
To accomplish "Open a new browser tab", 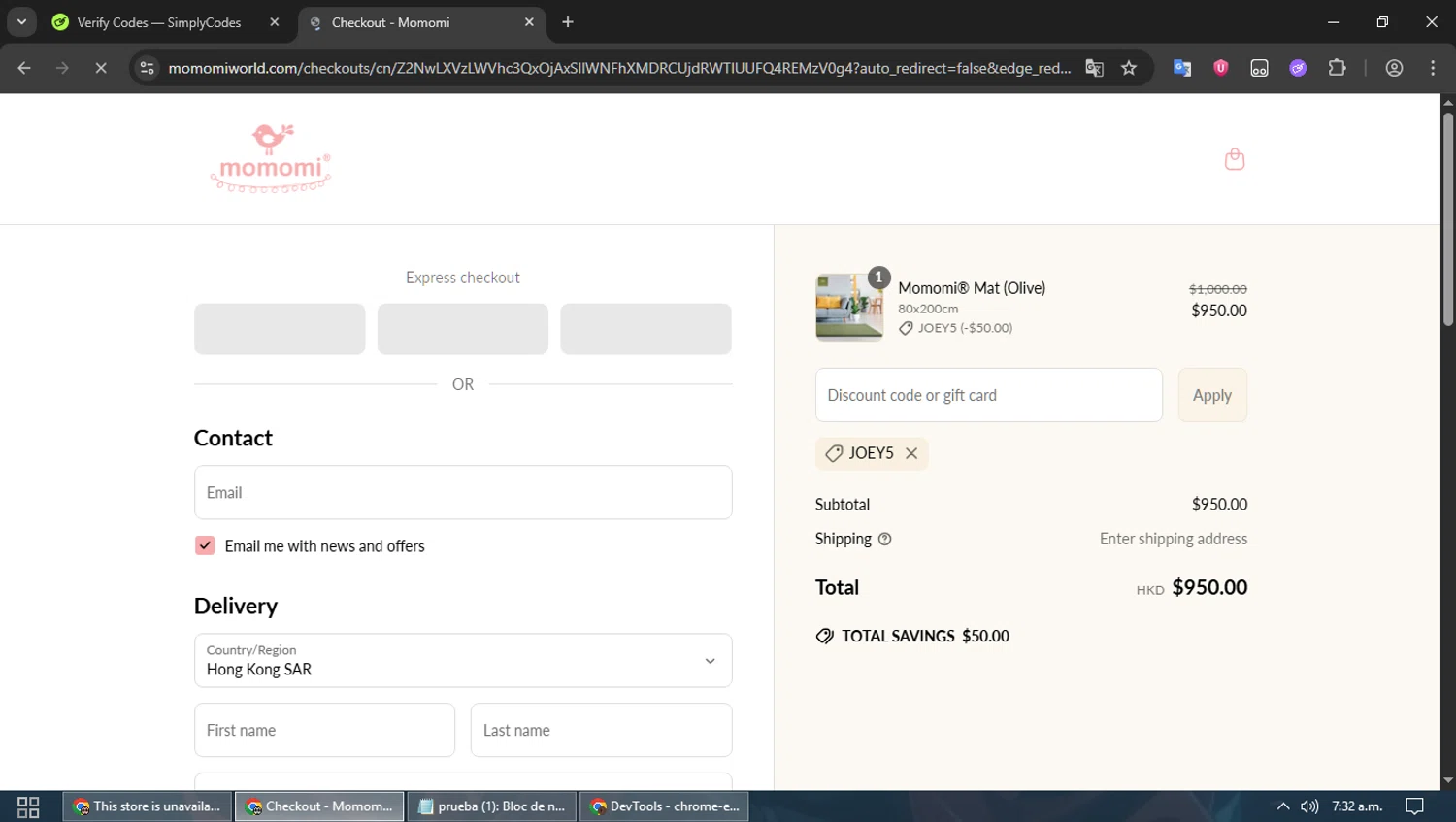I will click(568, 22).
